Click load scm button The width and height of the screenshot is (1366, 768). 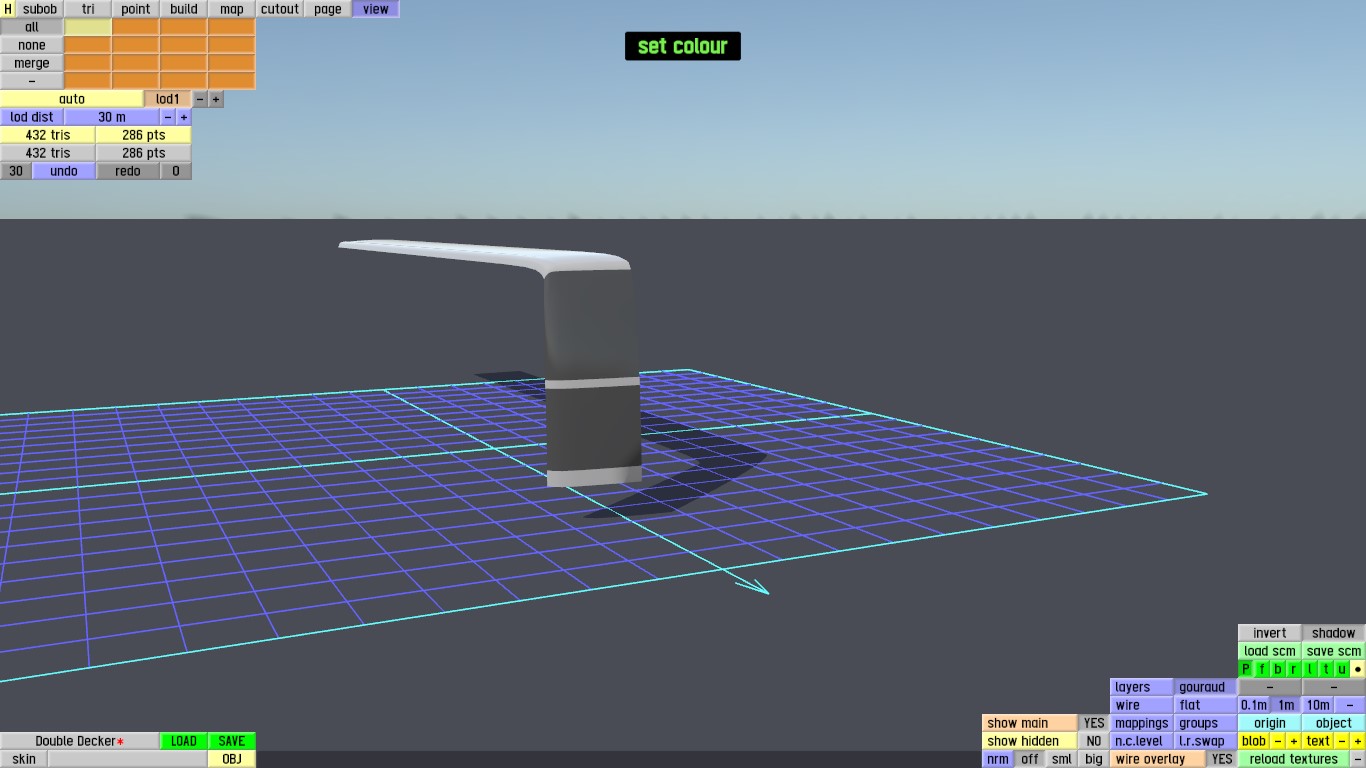tap(1270, 651)
